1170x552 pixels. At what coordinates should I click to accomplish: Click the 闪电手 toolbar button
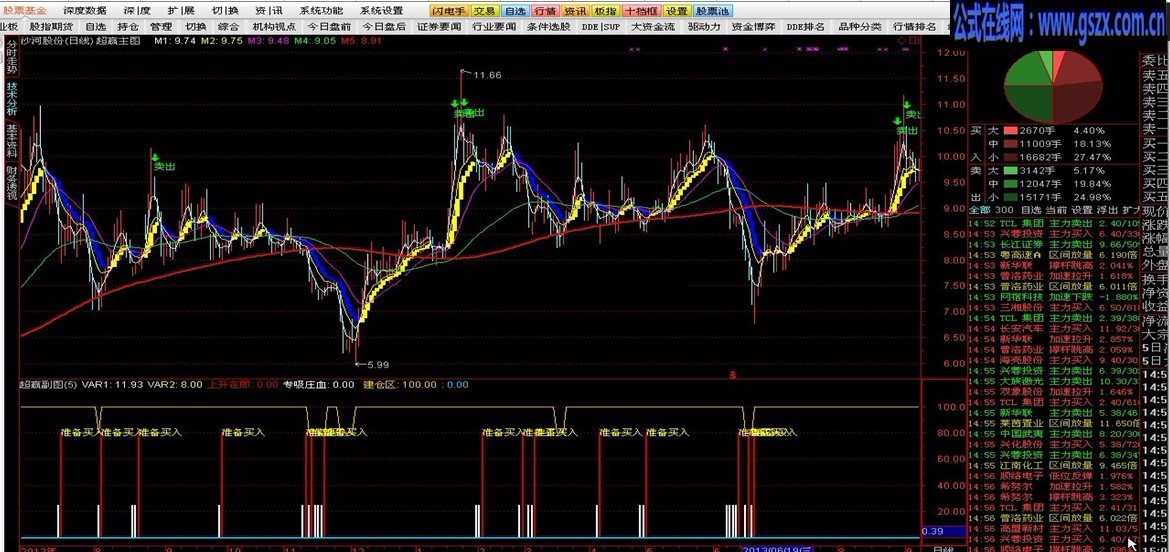448,11
